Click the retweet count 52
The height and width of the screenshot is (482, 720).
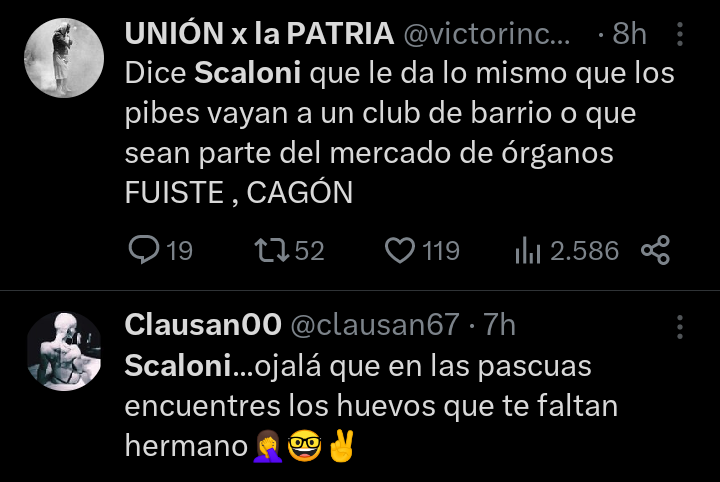(x=309, y=251)
